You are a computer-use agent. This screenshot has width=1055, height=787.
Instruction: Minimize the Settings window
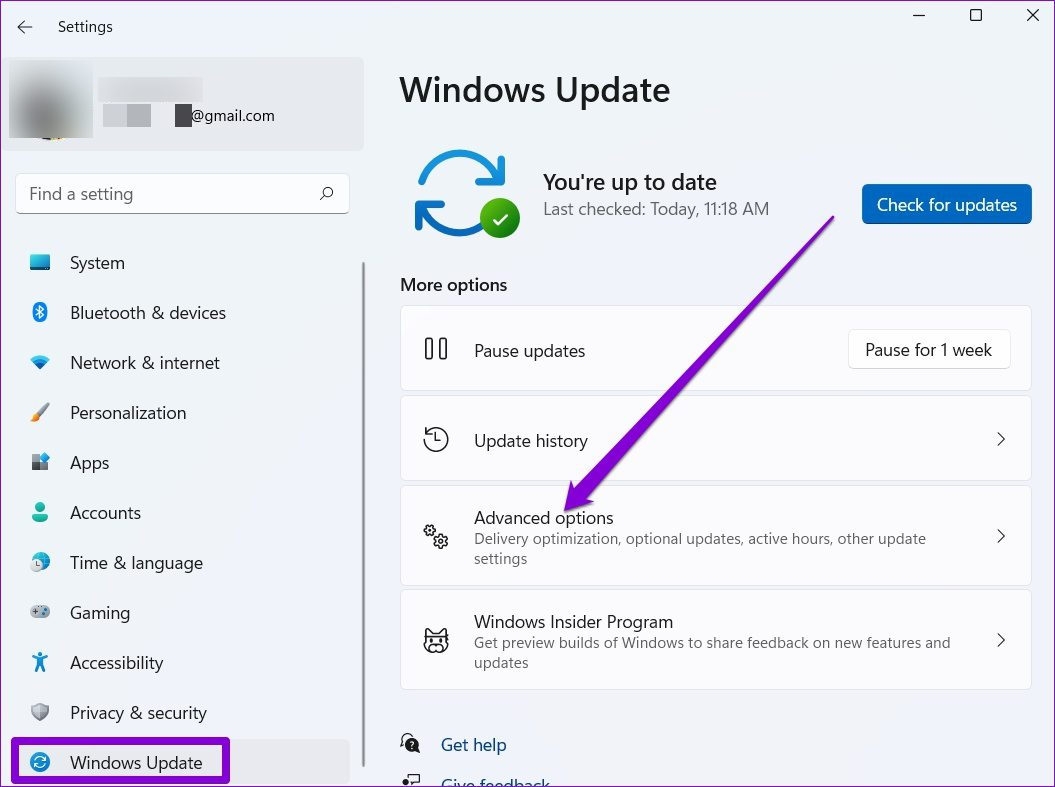919,15
